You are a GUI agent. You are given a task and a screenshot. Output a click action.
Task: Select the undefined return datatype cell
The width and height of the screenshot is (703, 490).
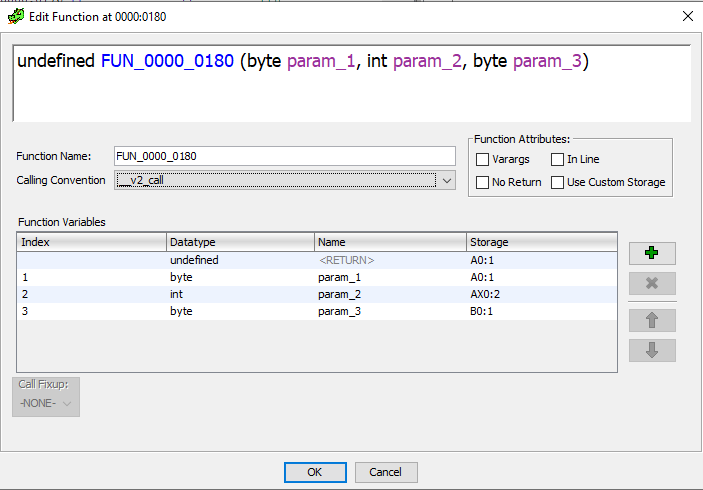[x=240, y=260]
